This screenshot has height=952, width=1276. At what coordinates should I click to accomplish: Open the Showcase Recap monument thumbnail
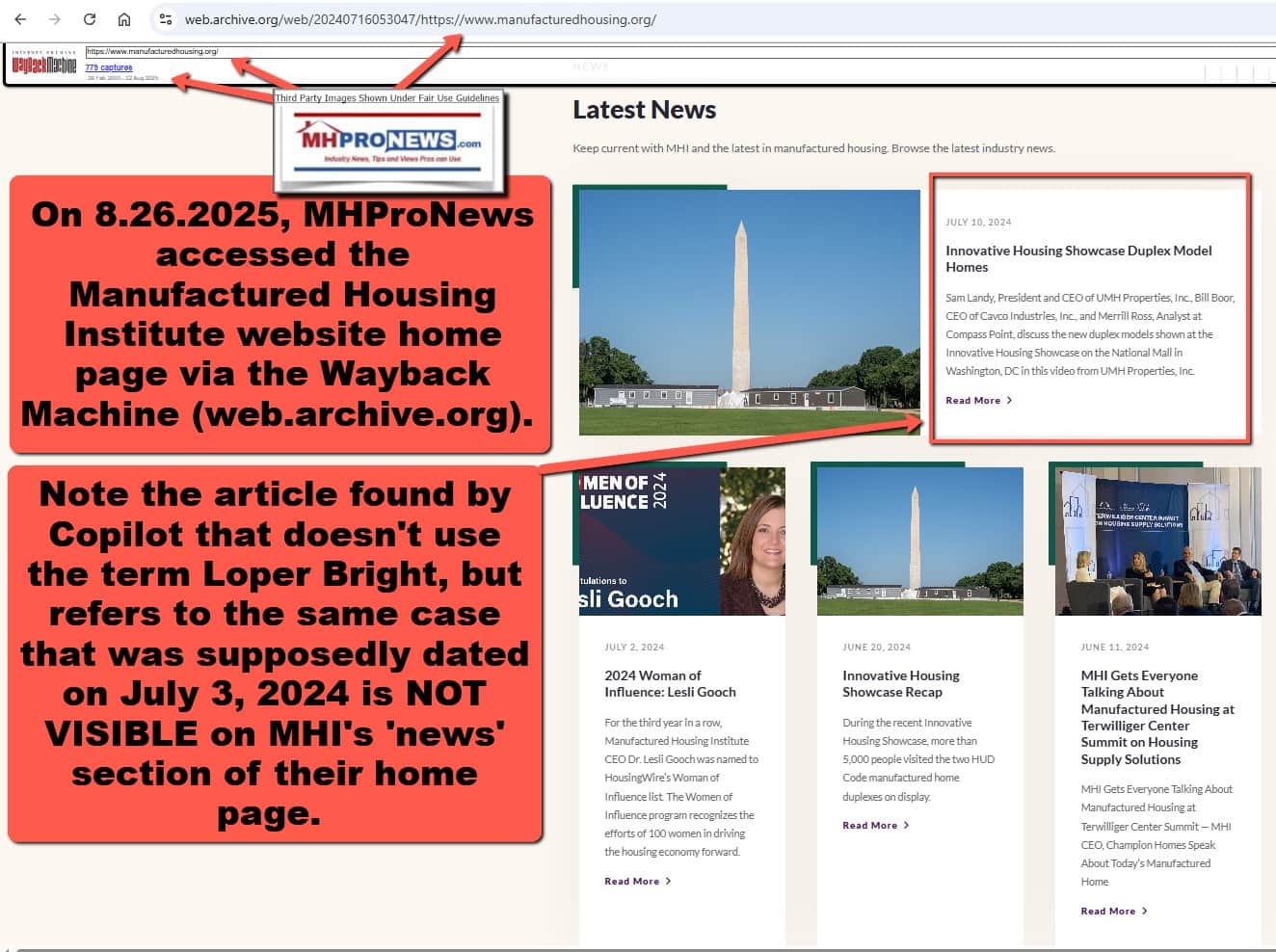[920, 542]
